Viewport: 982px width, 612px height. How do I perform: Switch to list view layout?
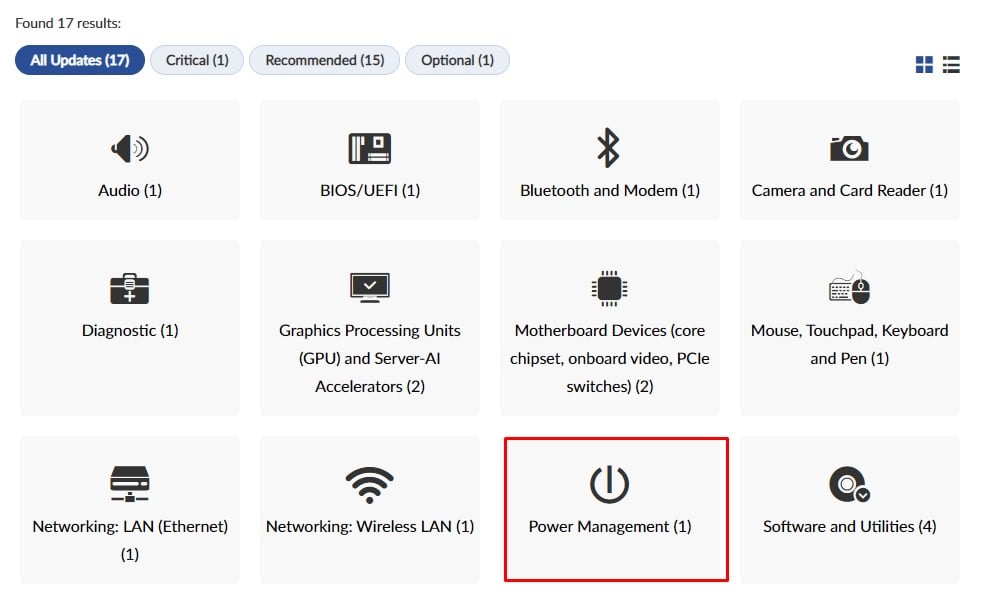click(951, 64)
